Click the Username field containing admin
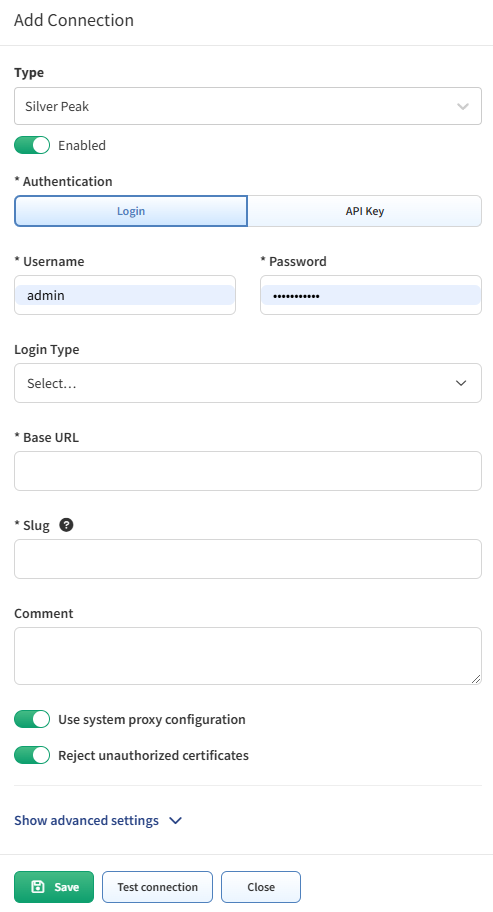 [125, 295]
